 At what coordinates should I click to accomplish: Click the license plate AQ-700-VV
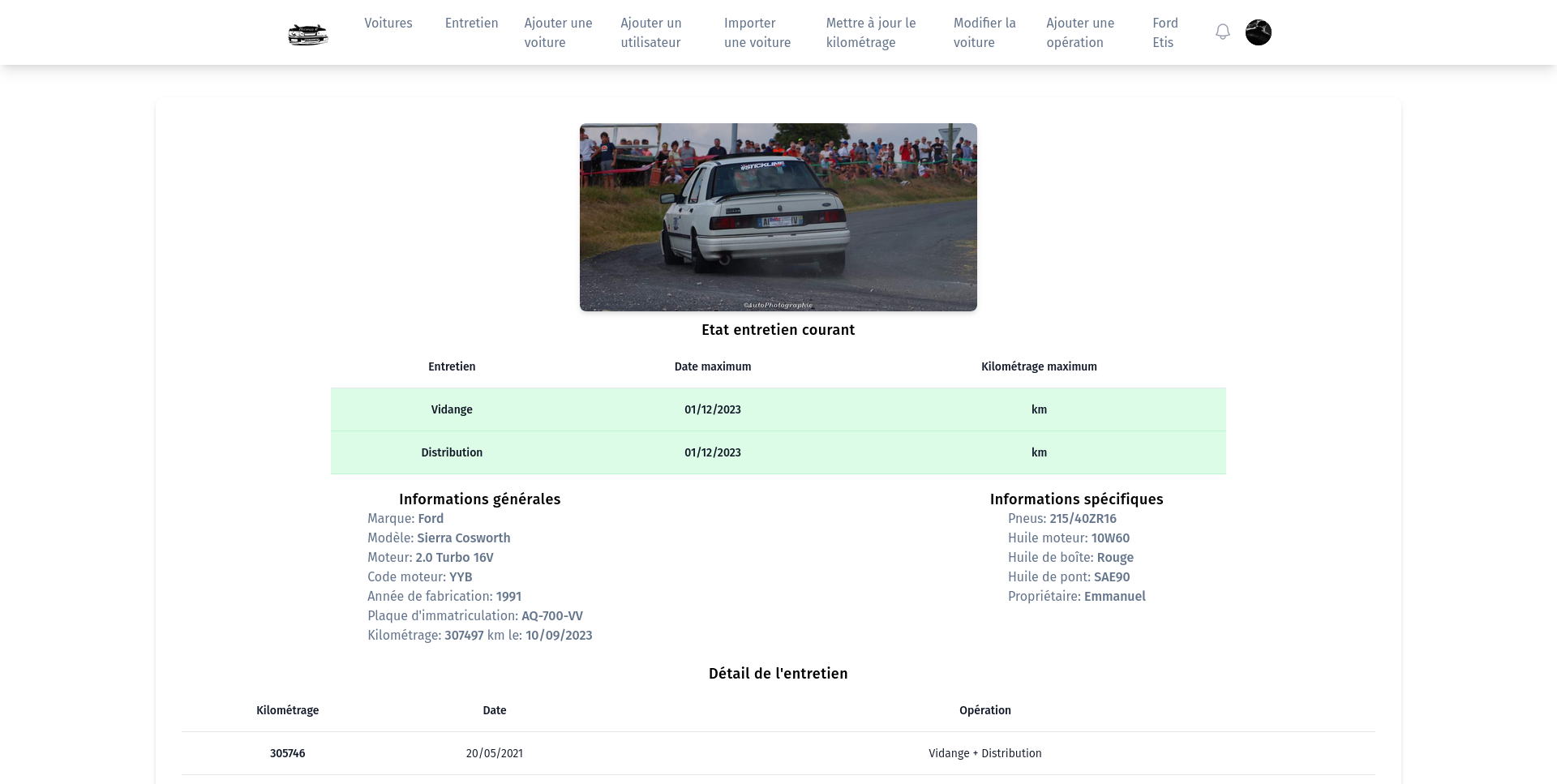click(552, 616)
